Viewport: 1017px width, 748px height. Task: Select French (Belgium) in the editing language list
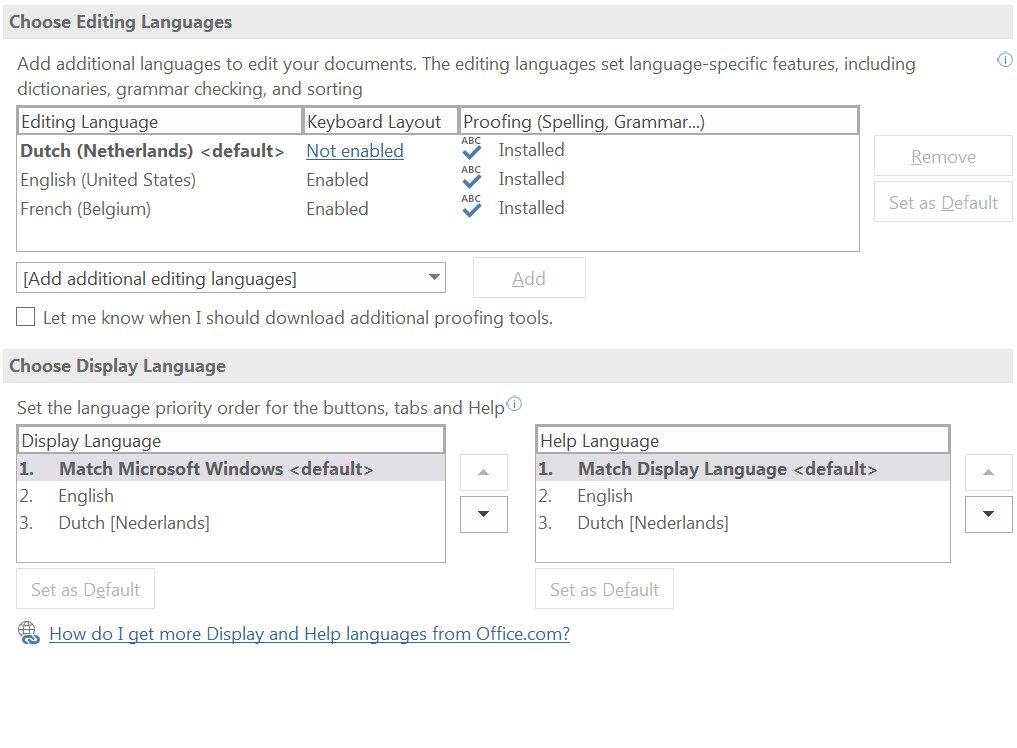(86, 209)
